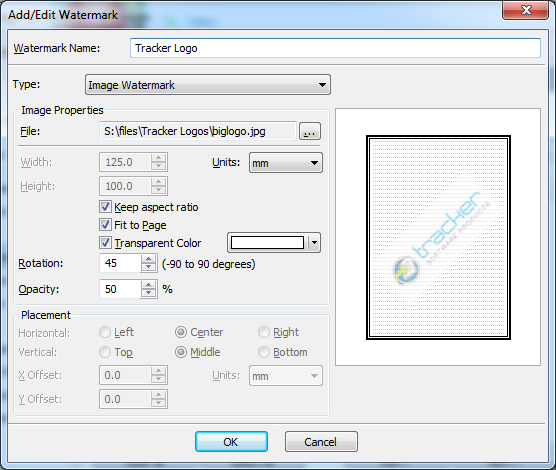Screen dimensions: 556x470
Task: Click the Cancel button
Action: coord(321,442)
